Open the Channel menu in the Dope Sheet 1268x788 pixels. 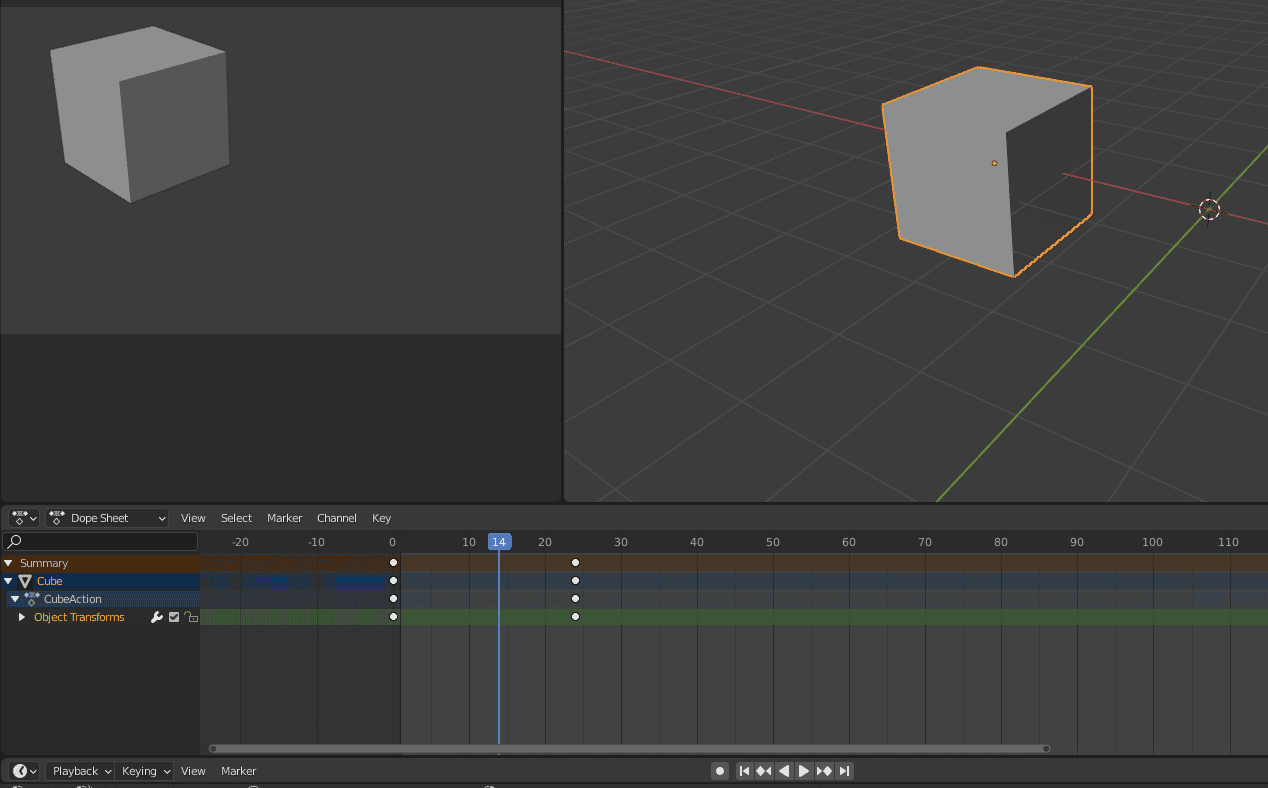click(336, 518)
